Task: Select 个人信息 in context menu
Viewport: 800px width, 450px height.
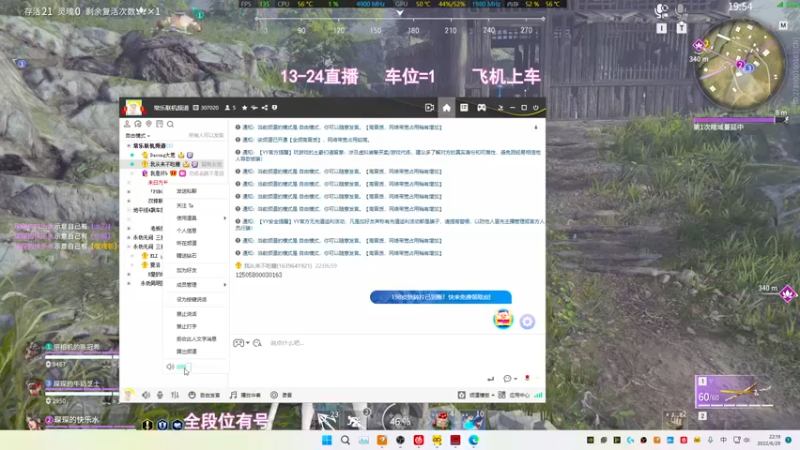Action: (x=186, y=231)
